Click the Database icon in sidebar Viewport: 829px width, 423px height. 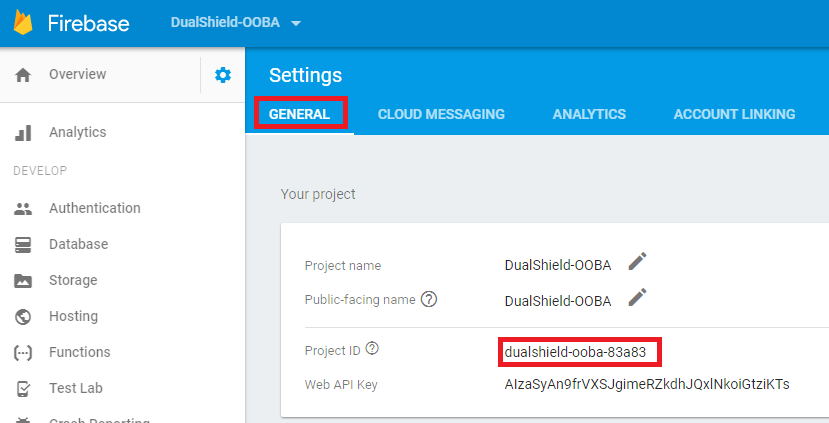pyautogui.click(x=23, y=245)
